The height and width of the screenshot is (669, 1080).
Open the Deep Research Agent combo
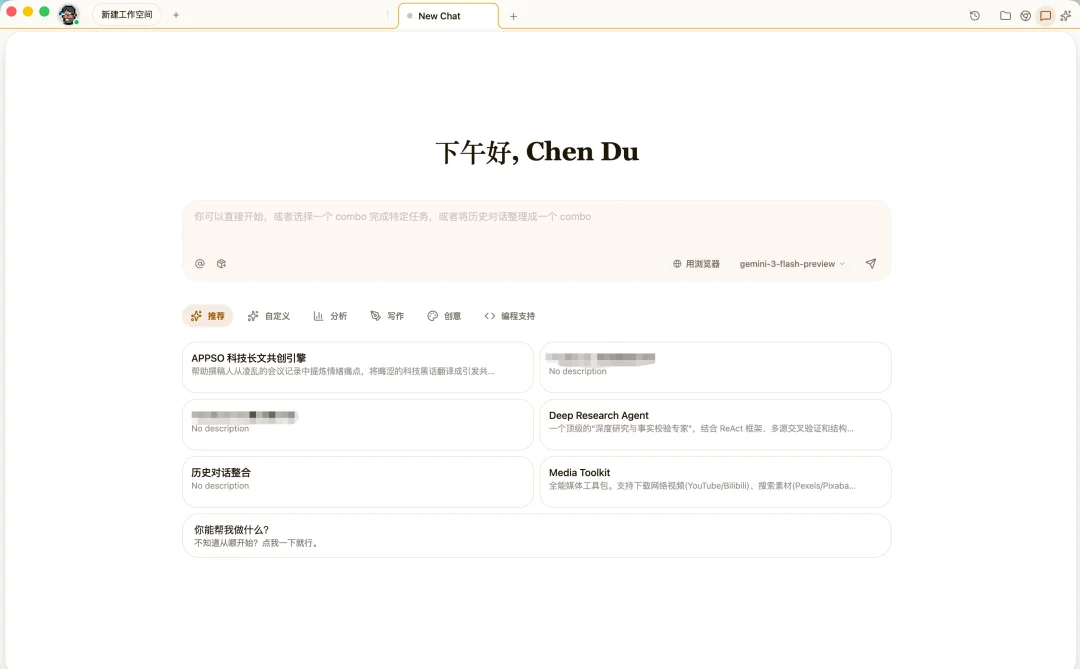(x=716, y=424)
